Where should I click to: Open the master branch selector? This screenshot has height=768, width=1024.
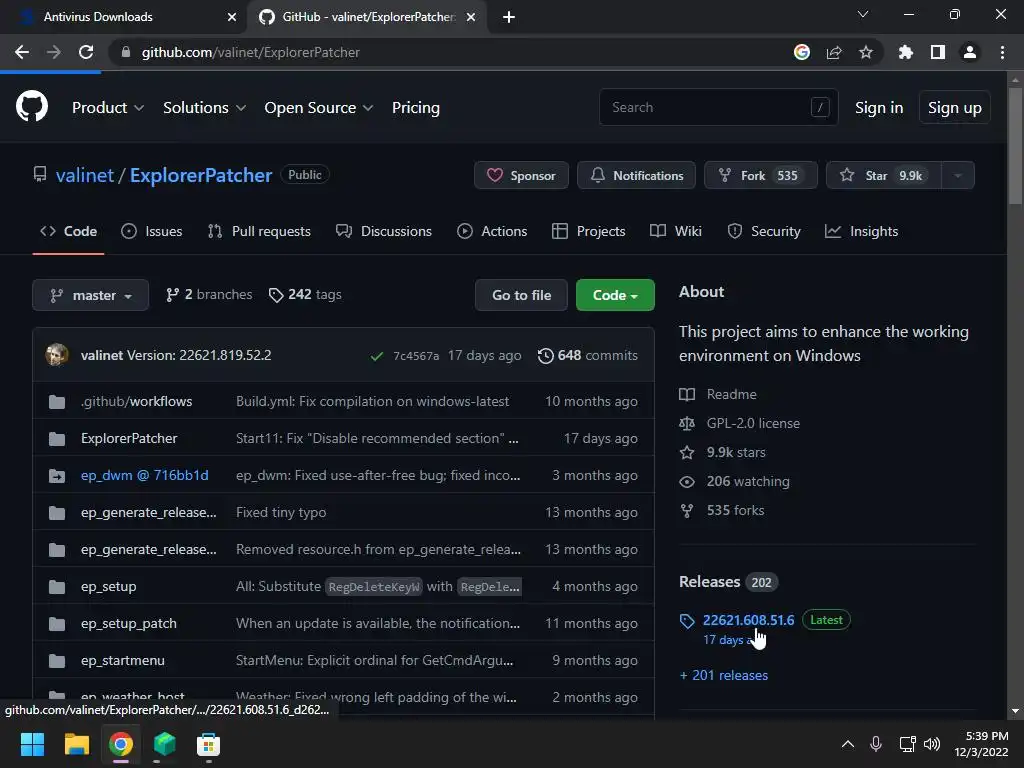point(90,295)
